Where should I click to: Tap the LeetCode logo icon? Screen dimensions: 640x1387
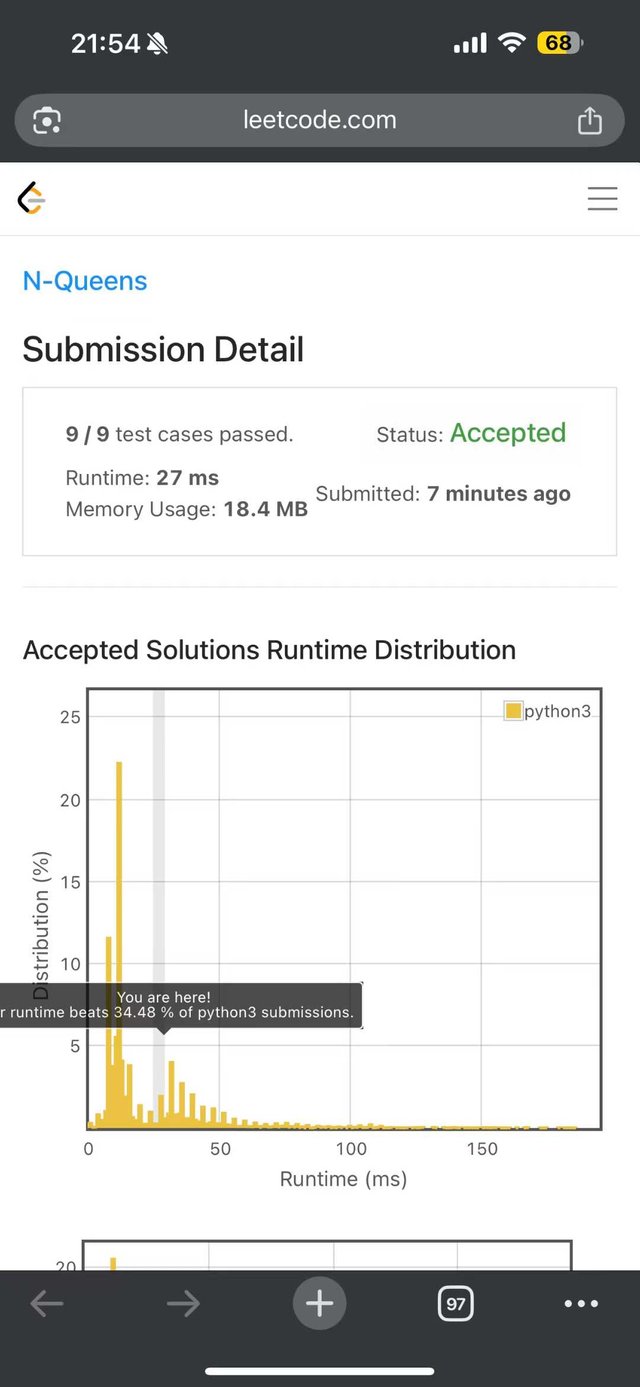(x=32, y=199)
